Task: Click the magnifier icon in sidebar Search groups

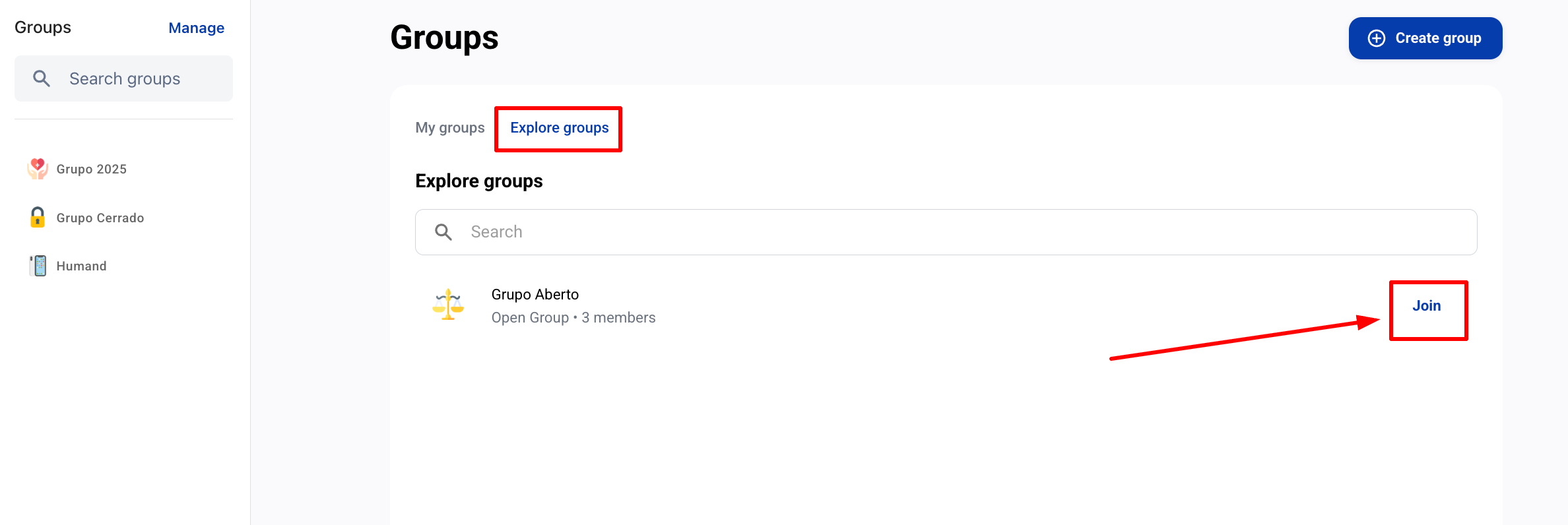Action: pyautogui.click(x=42, y=78)
